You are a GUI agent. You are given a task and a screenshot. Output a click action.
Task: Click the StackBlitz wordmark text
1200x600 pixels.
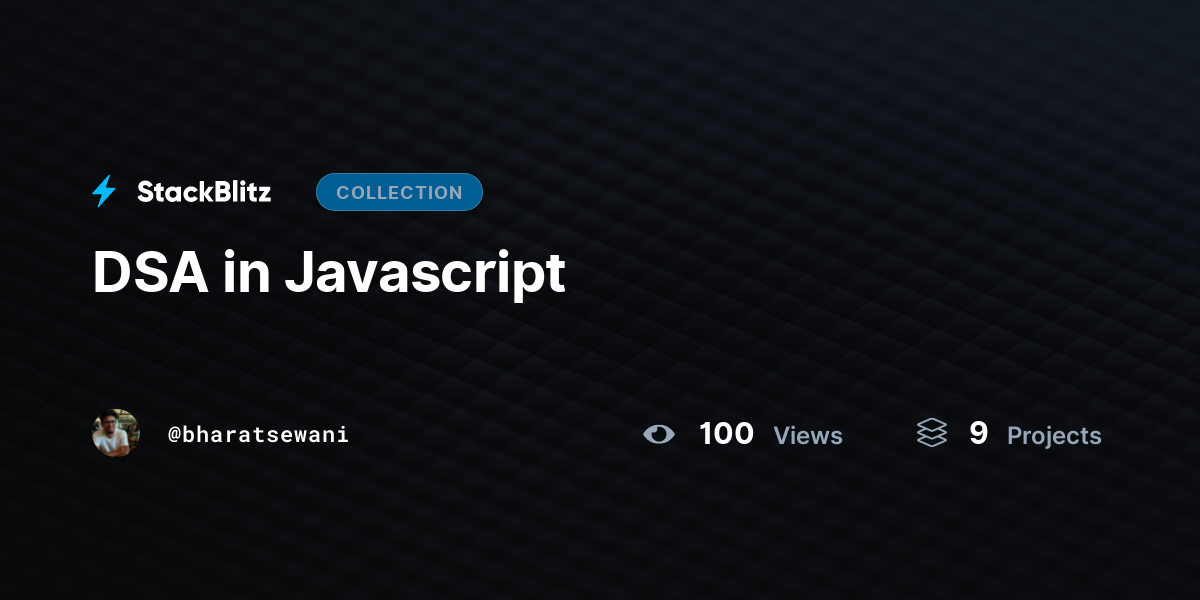[x=204, y=192]
